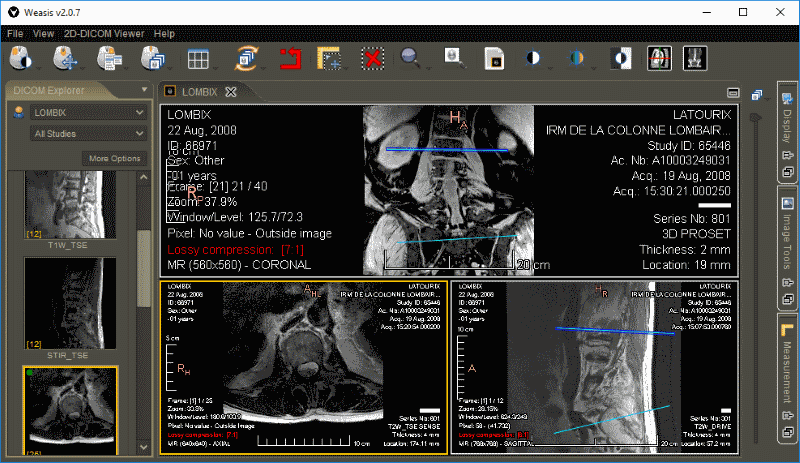Viewport: 800px width, 463px height.
Task: Click the orange-blue LUT color icon
Action: coord(577,58)
